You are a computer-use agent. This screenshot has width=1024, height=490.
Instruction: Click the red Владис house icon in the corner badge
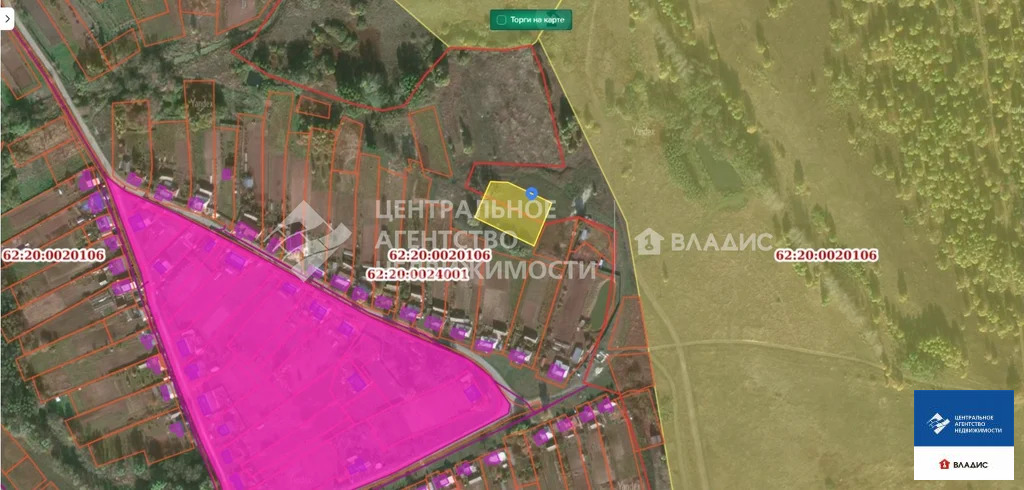tap(943, 465)
